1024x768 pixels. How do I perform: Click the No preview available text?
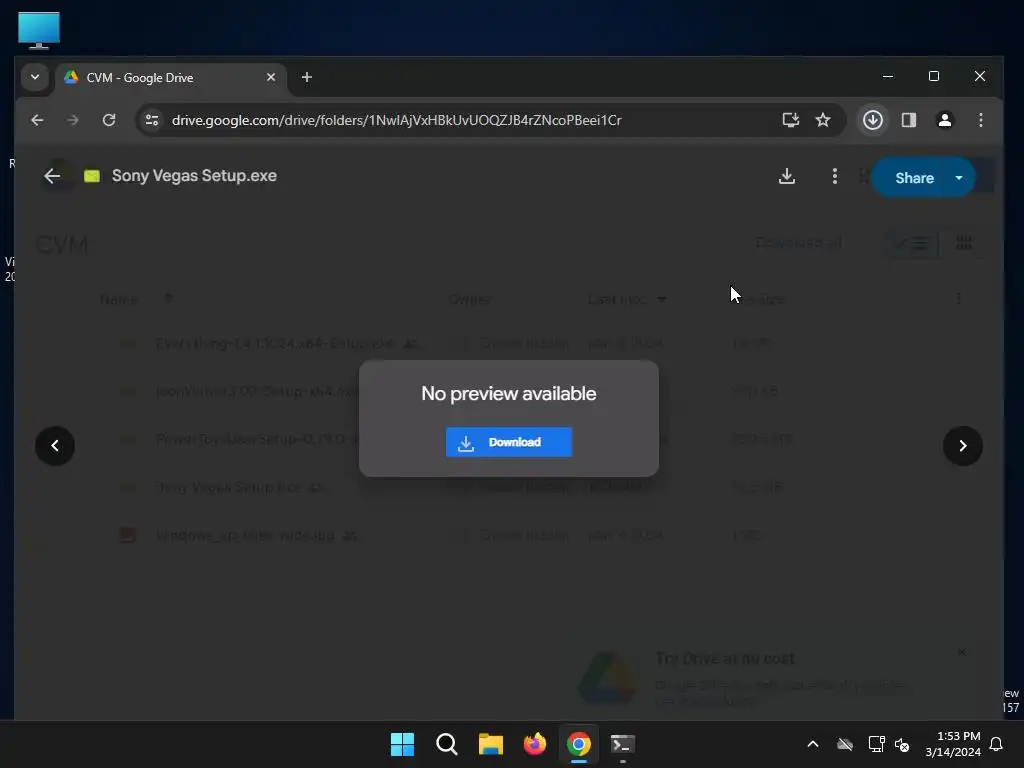pos(509,393)
